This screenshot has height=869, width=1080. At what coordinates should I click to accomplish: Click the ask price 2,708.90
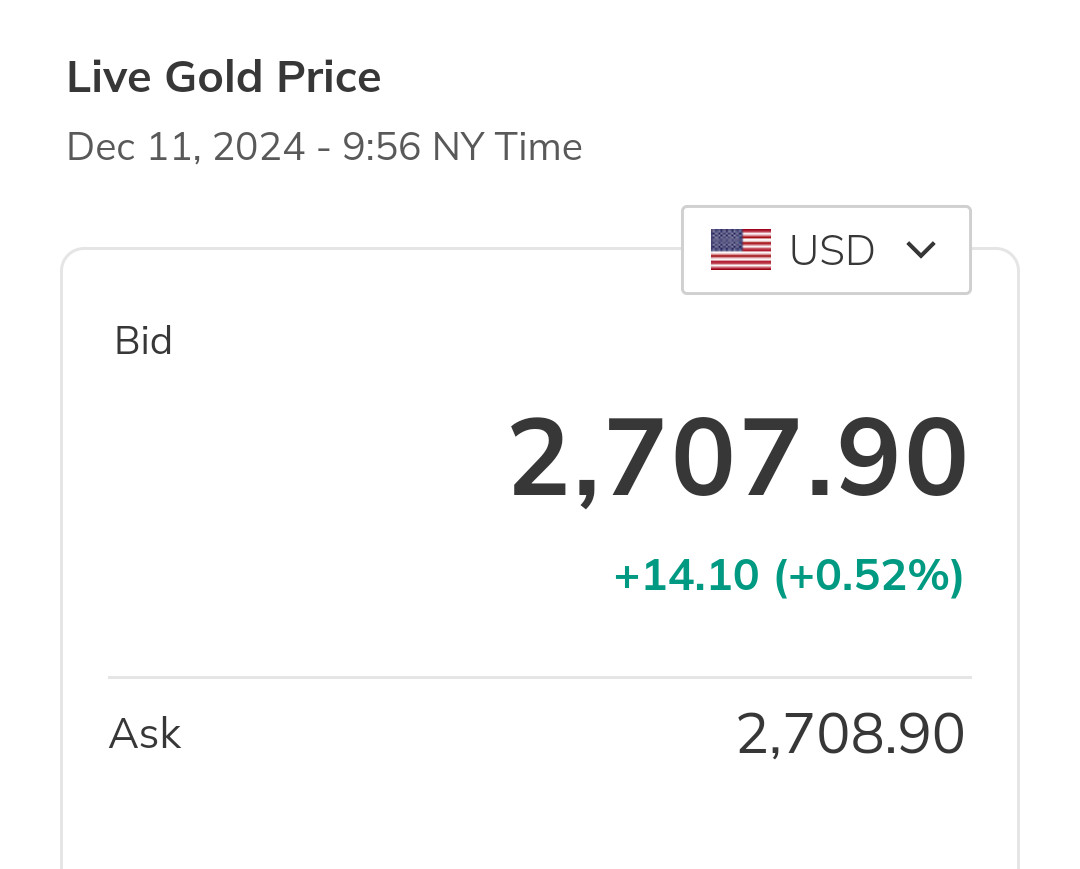850,734
